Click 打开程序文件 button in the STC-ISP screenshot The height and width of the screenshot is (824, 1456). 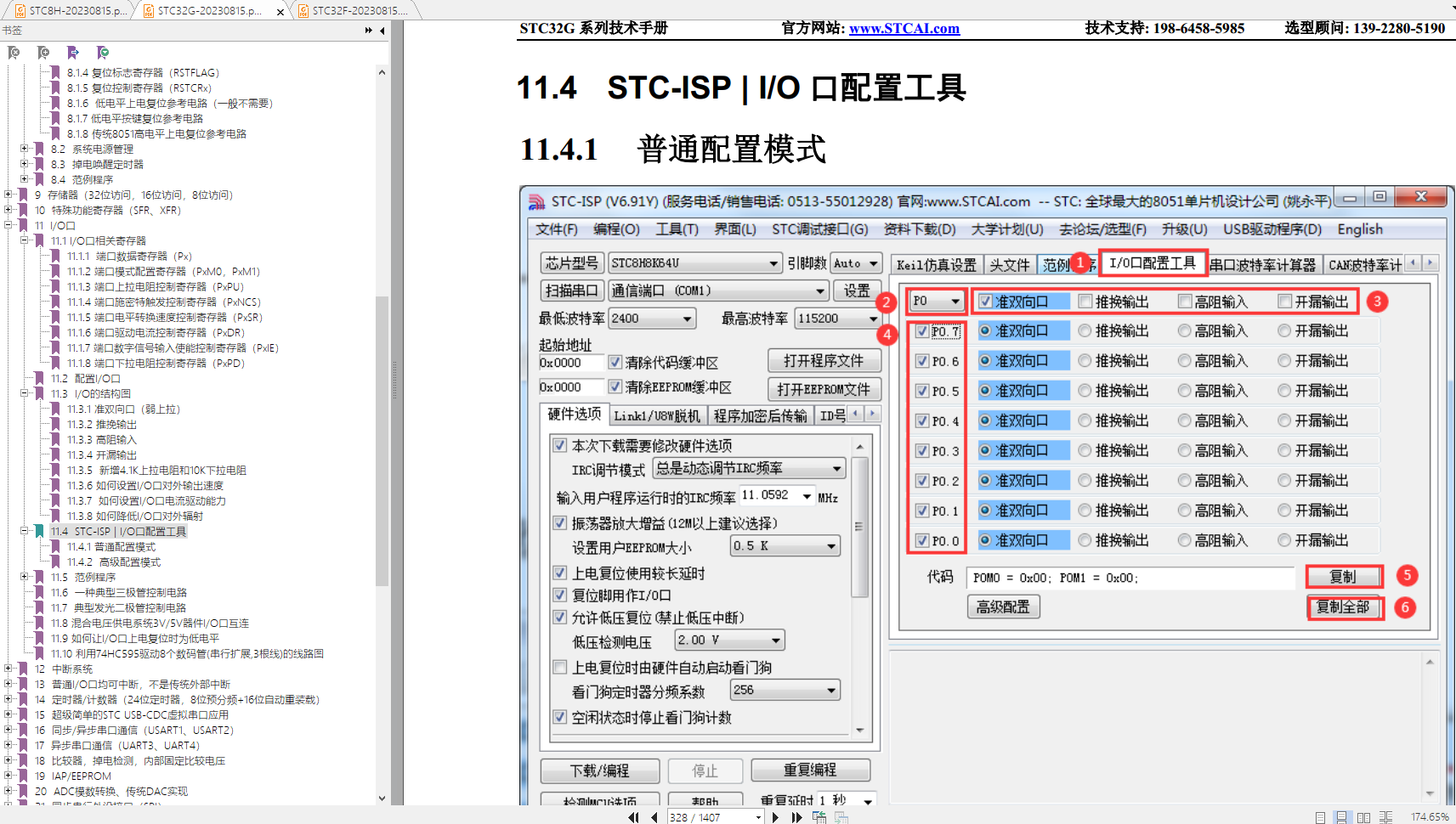[x=824, y=361]
